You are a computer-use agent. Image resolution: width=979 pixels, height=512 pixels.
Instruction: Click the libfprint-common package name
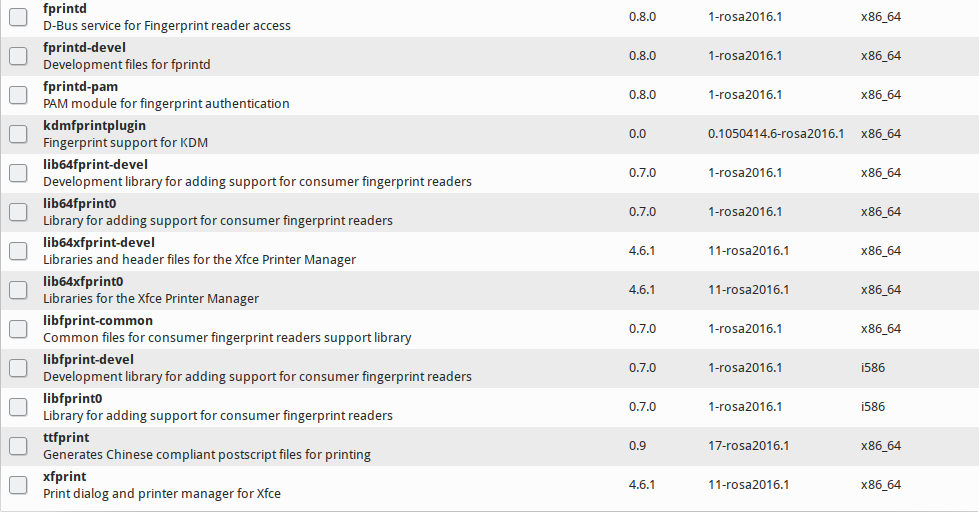coord(98,321)
